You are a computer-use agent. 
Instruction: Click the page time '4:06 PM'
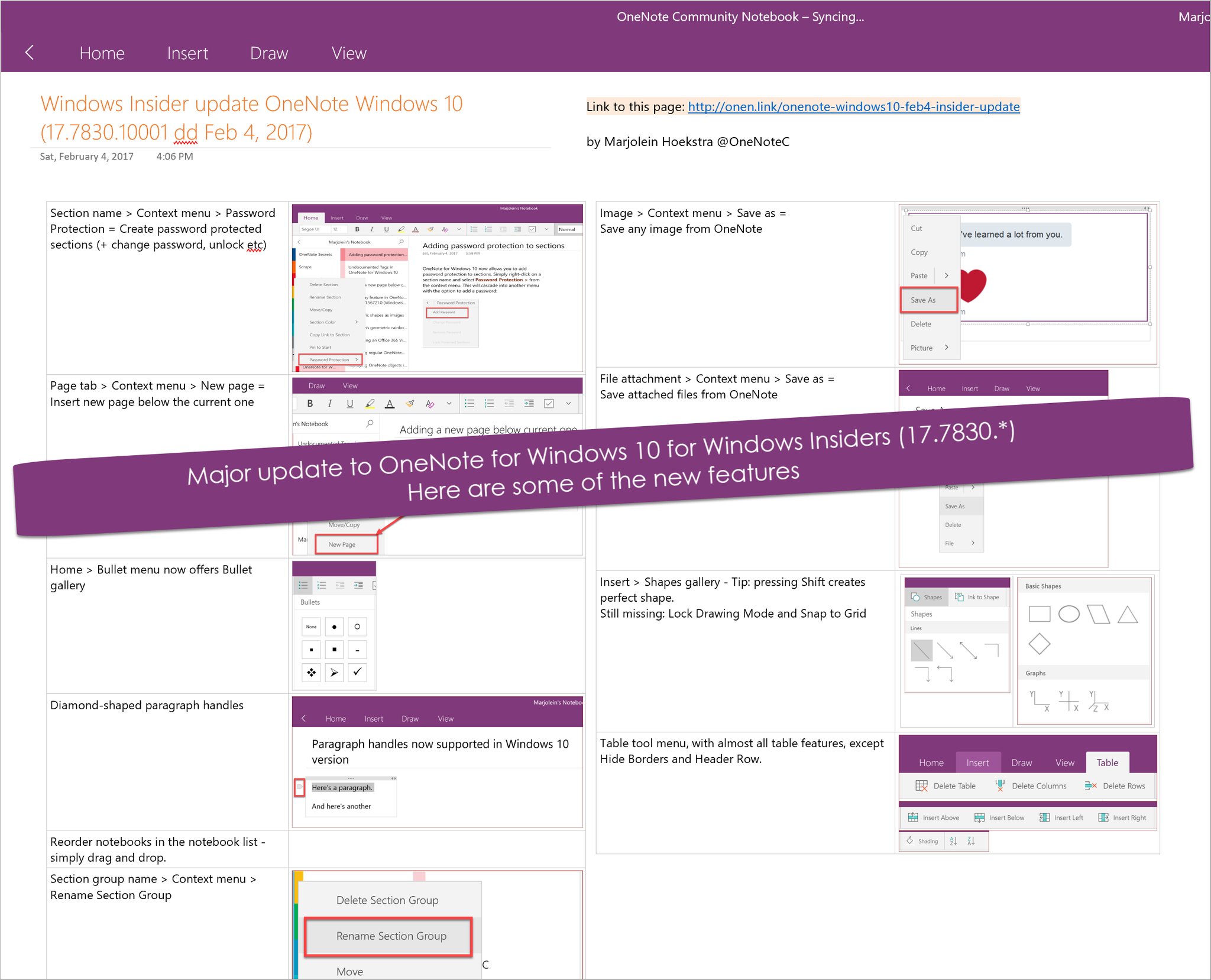coord(174,156)
